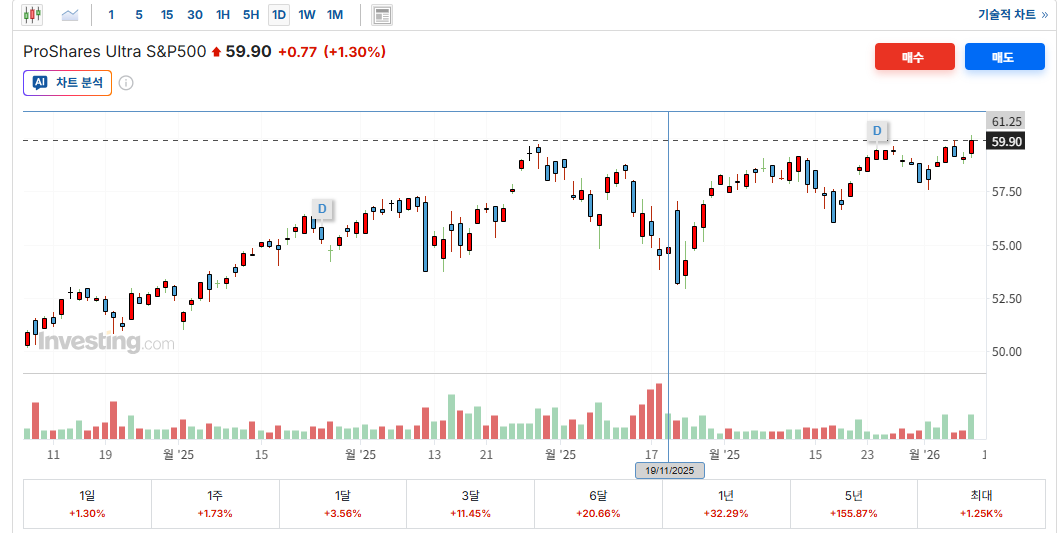Expand the 기술적 차트 link
Screen dimensions: 1058x533
1012,15
